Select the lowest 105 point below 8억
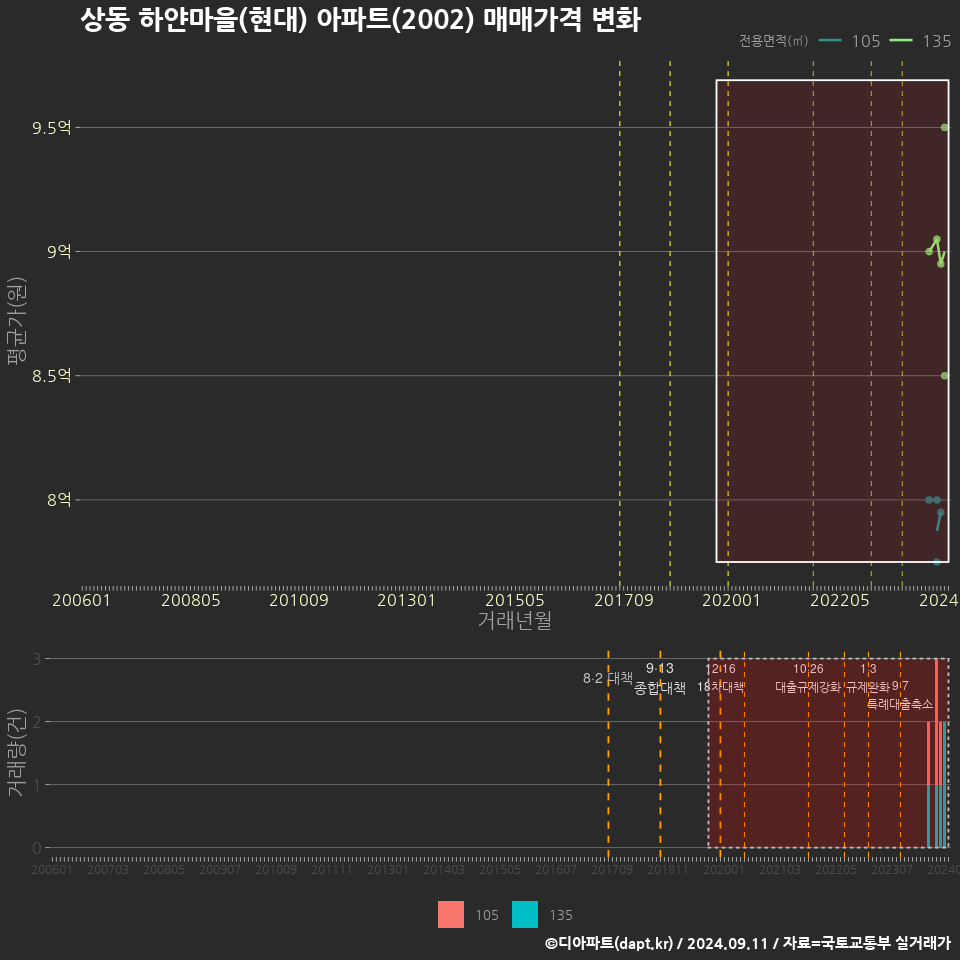 point(937,561)
